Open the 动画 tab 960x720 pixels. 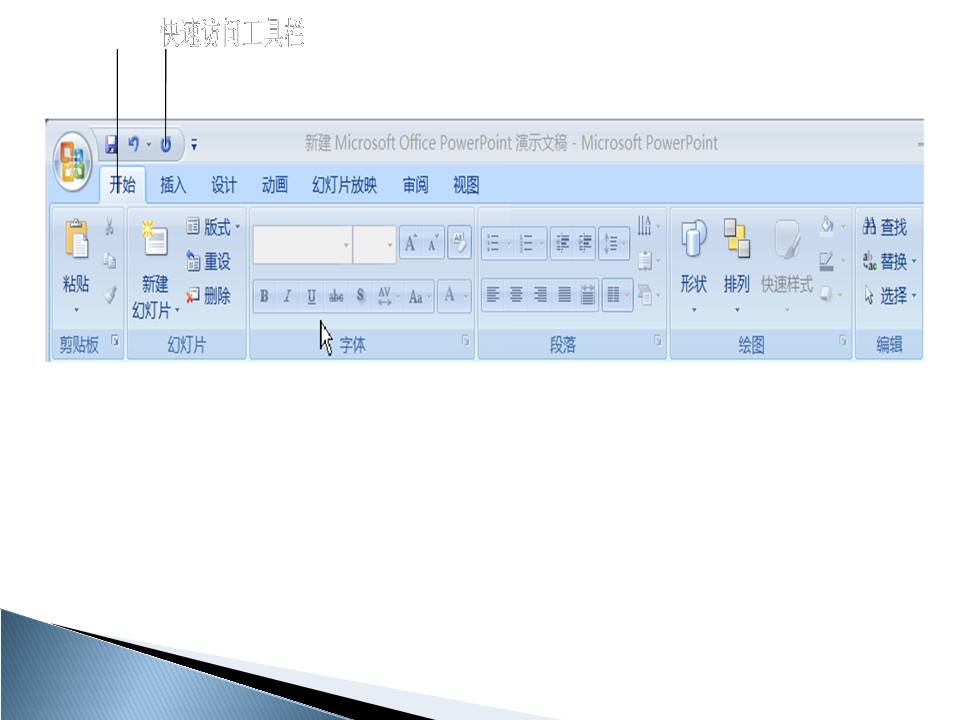[x=274, y=184]
